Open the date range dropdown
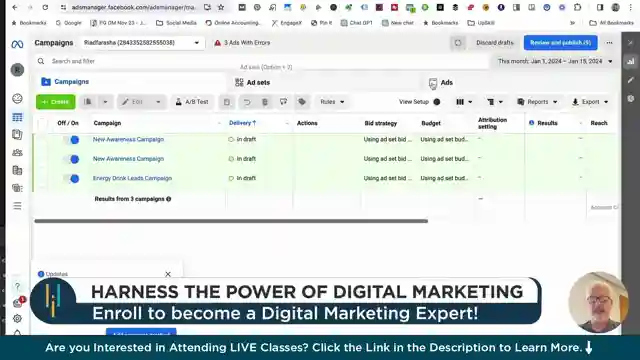The image size is (640, 360). tap(555, 61)
